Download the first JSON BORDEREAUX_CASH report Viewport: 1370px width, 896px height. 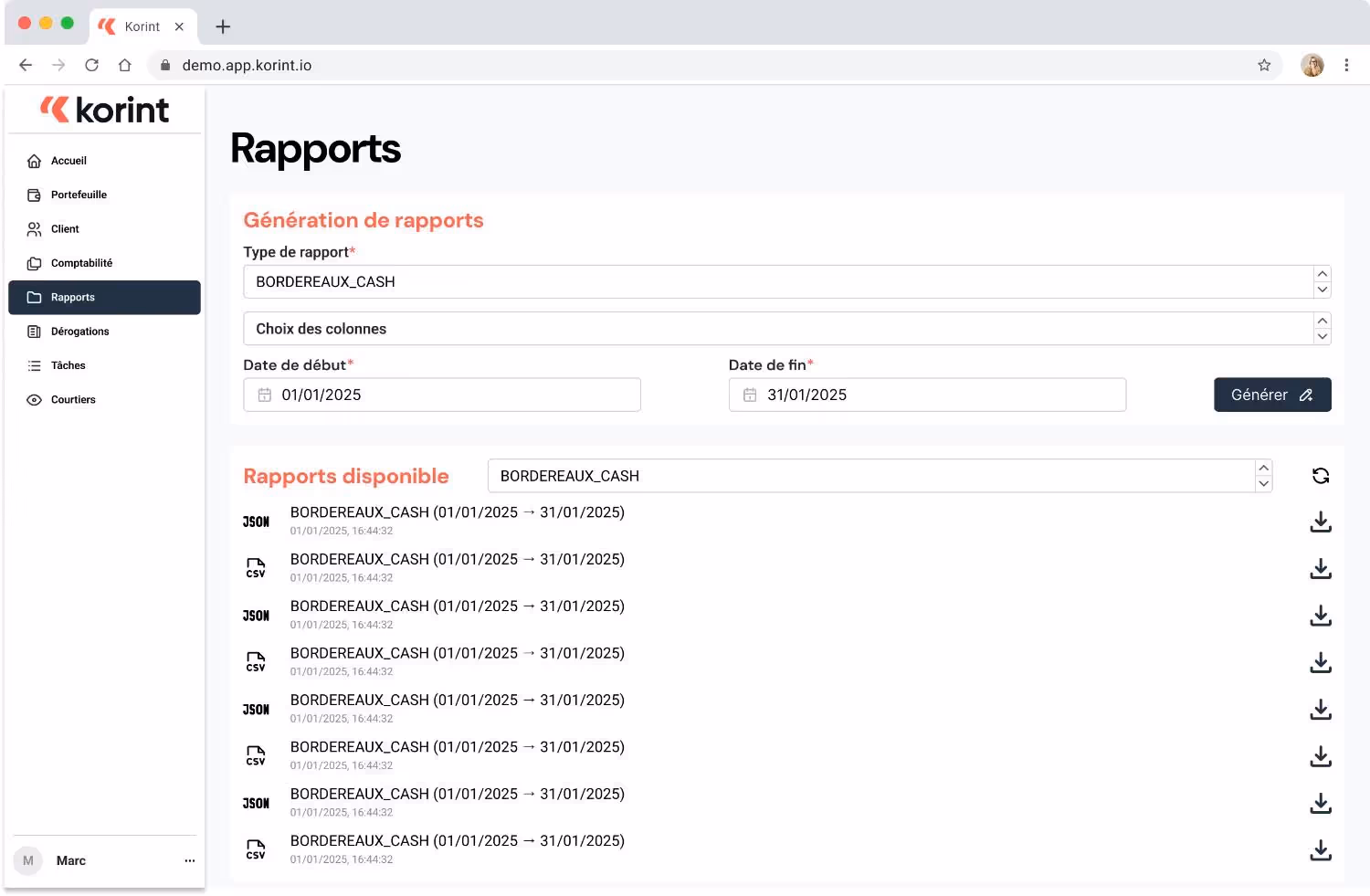pos(1320,522)
